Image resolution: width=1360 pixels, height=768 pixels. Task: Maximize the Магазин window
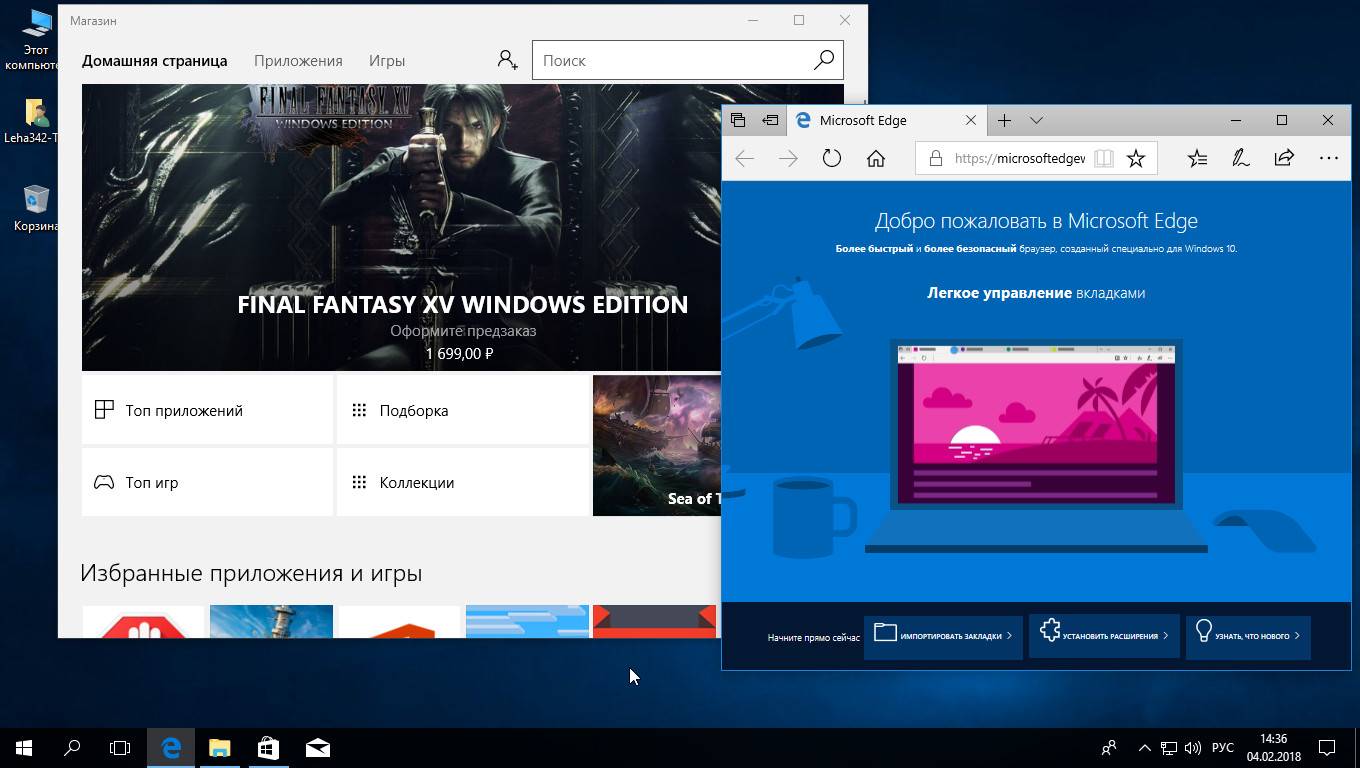pos(799,20)
